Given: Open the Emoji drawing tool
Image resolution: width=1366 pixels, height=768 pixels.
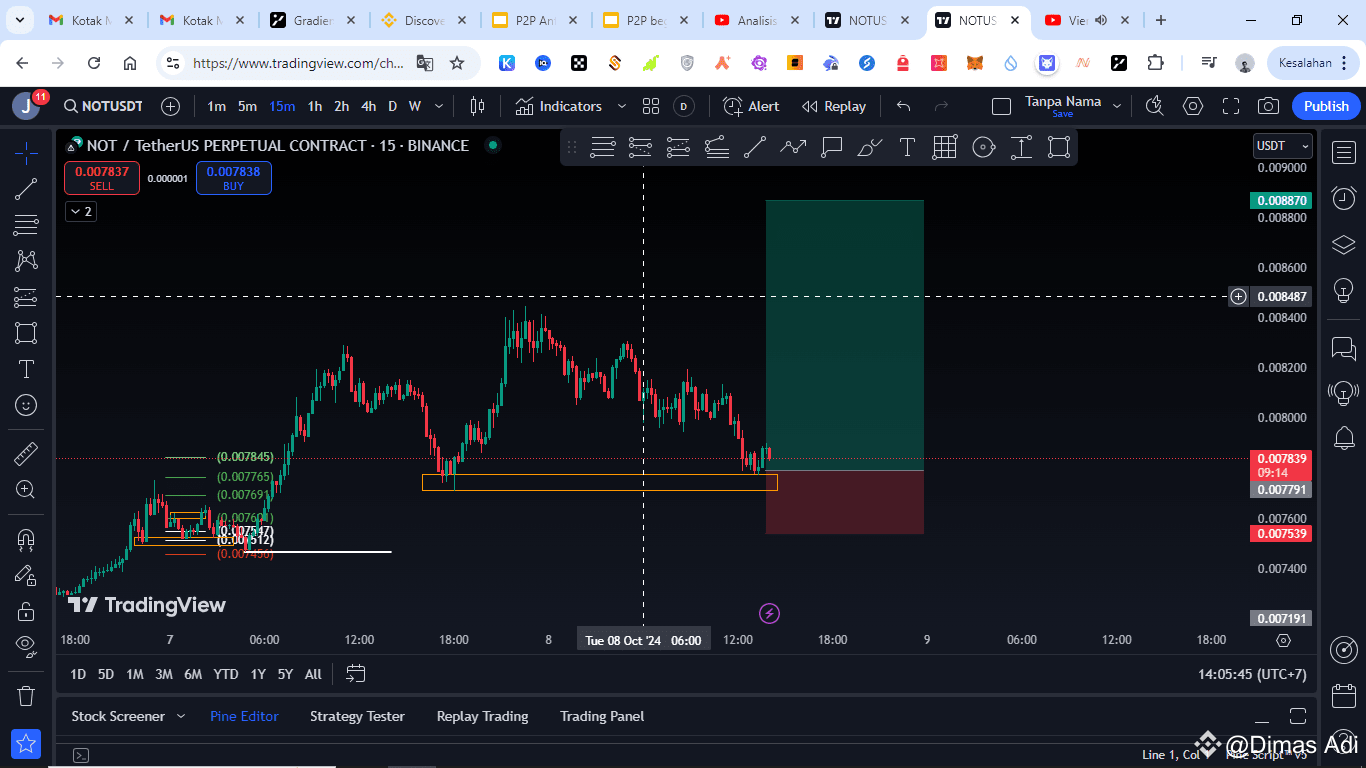Looking at the screenshot, I should pos(26,405).
